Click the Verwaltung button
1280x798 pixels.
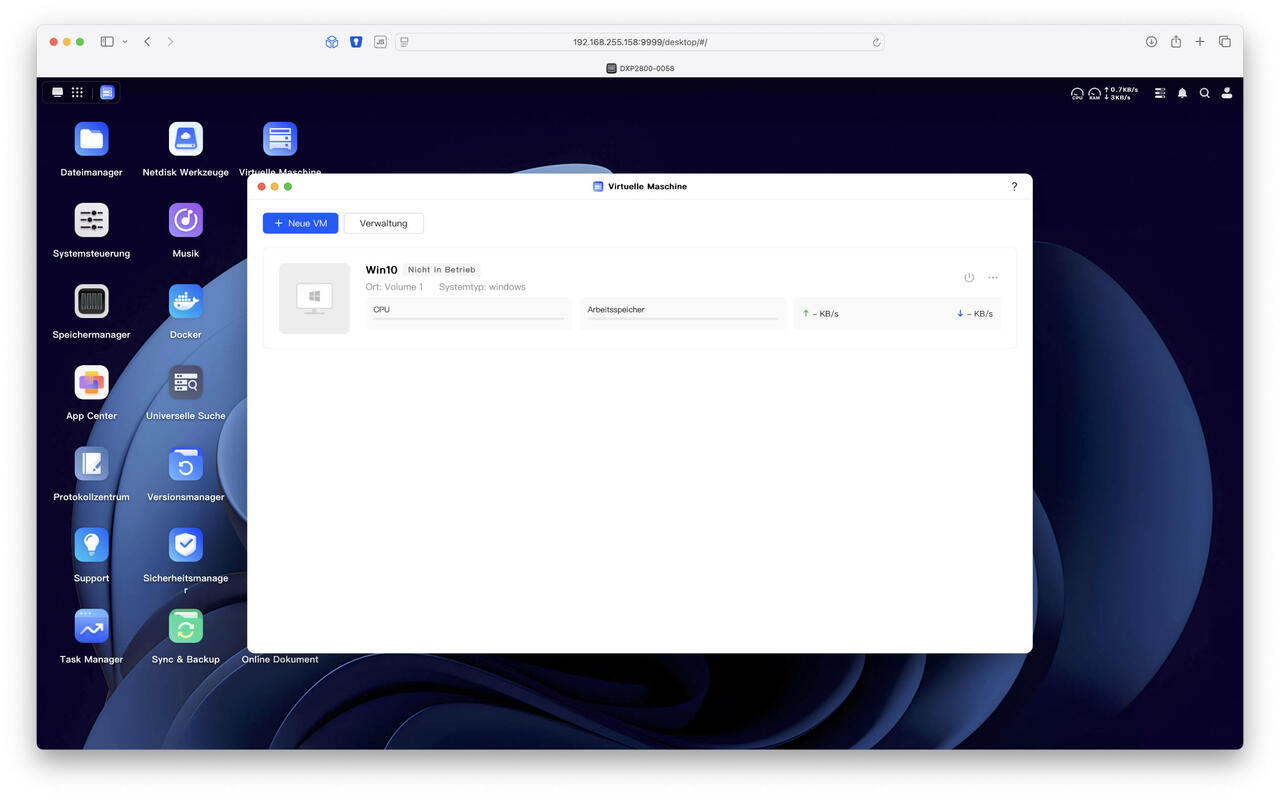383,223
